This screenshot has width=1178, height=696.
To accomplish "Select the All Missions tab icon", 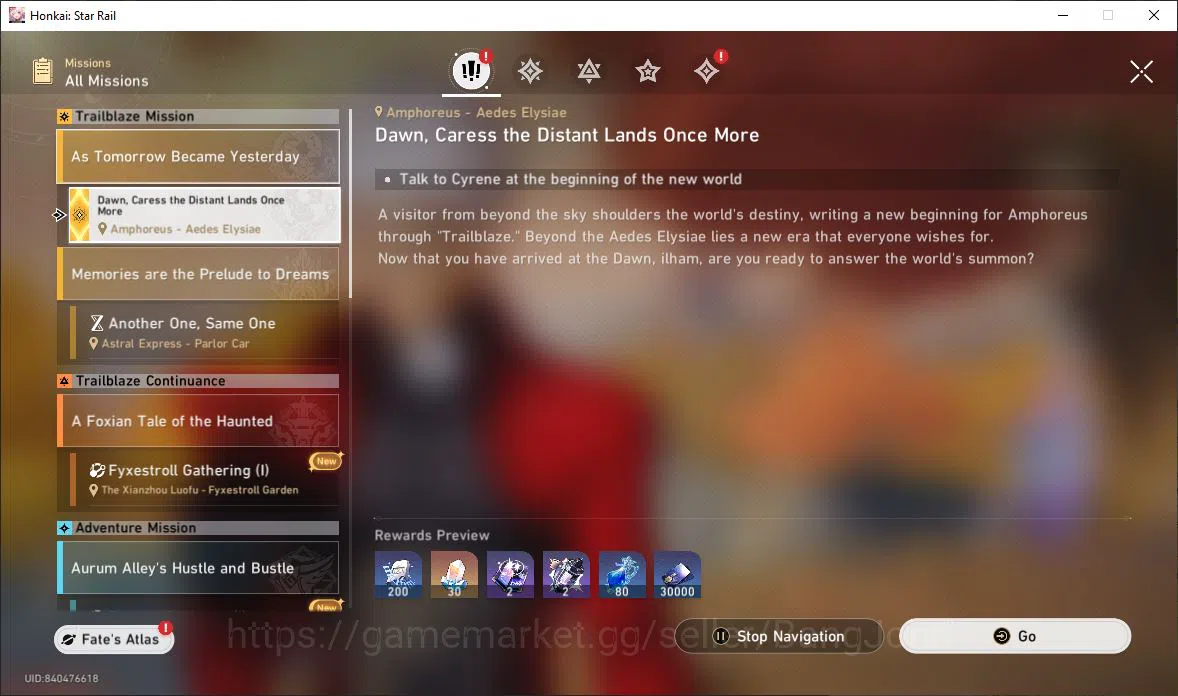I will click(471, 71).
